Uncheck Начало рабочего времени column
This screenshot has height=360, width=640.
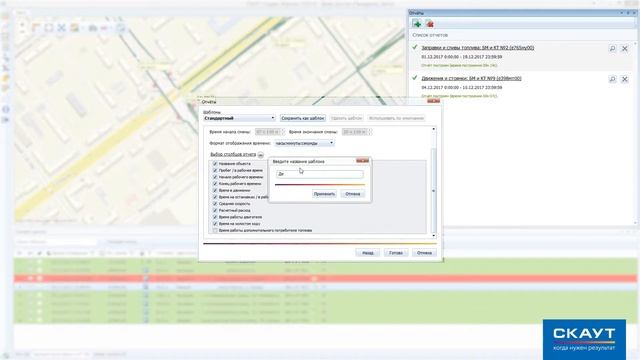tap(215, 177)
